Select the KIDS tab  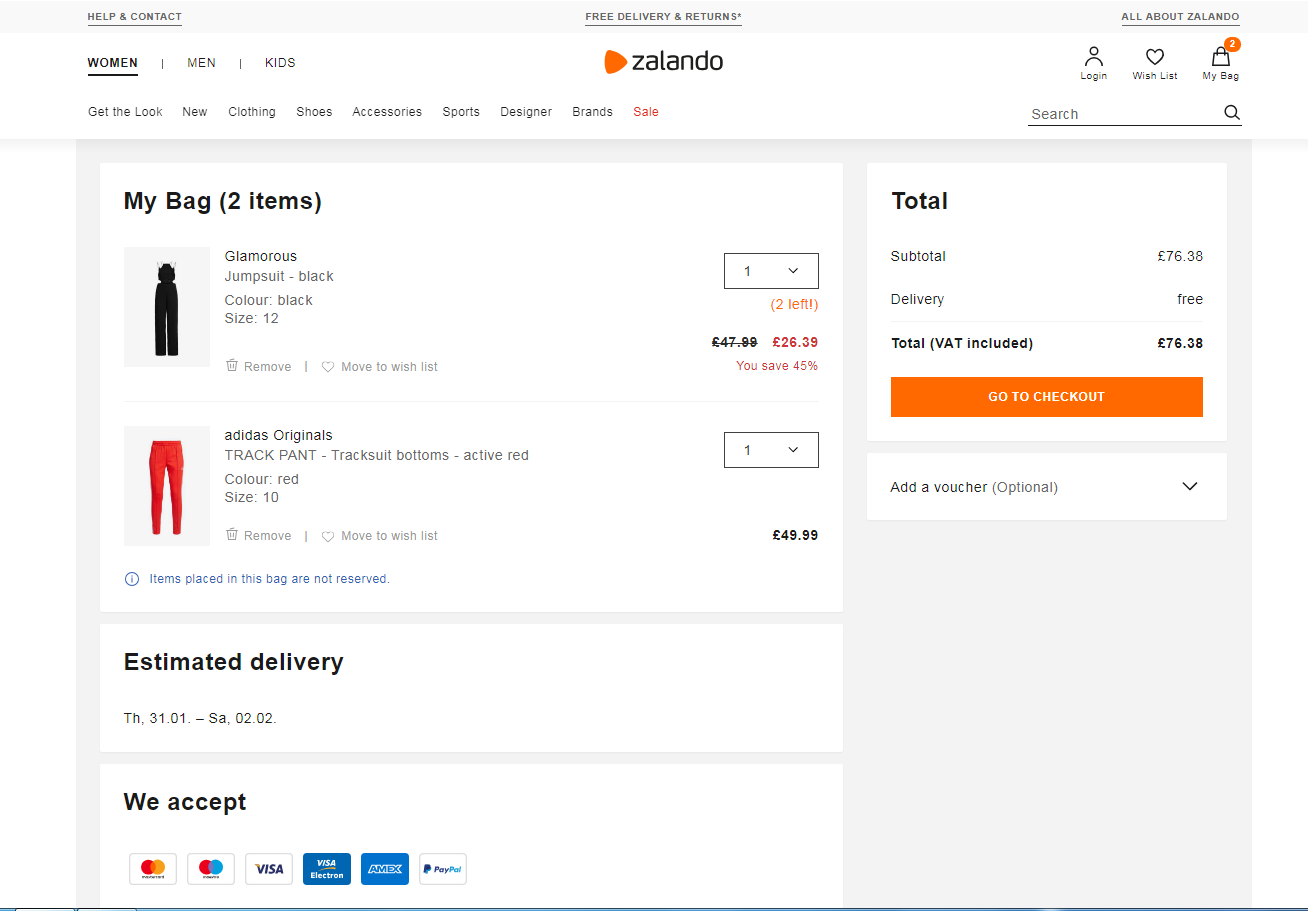(x=280, y=63)
